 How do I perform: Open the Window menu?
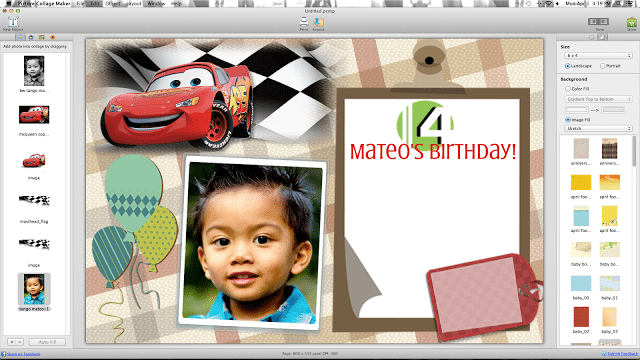tap(156, 3)
